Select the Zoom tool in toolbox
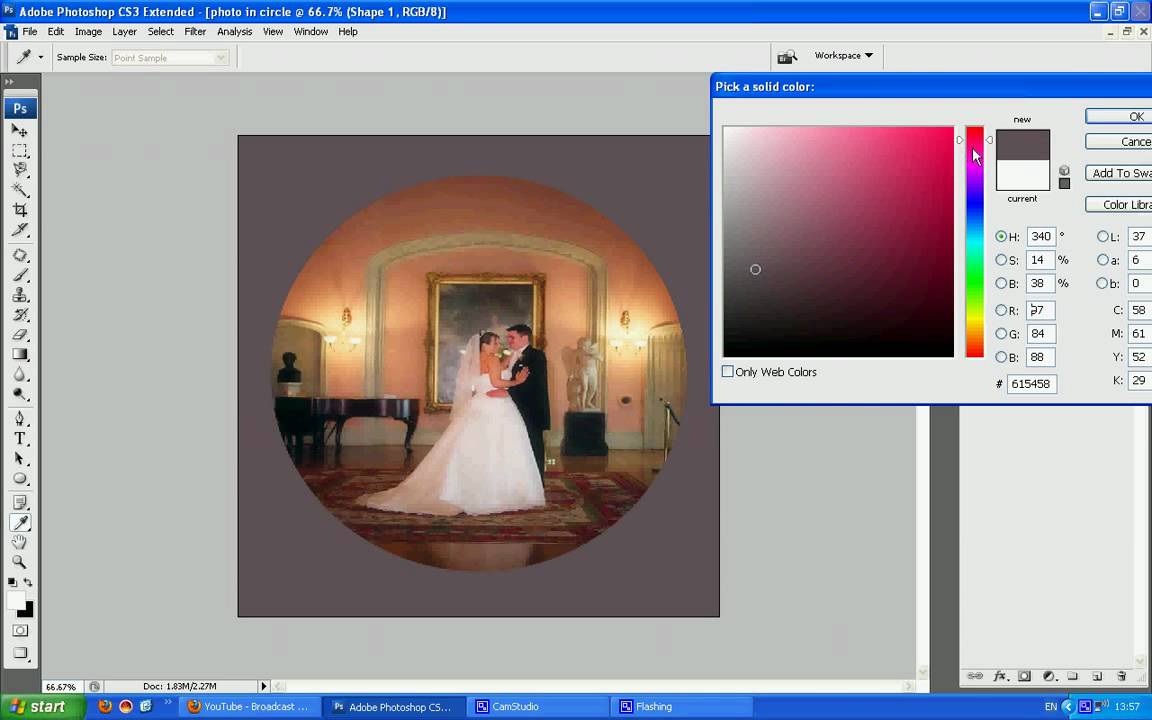Viewport: 1152px width, 720px height. (x=19, y=562)
